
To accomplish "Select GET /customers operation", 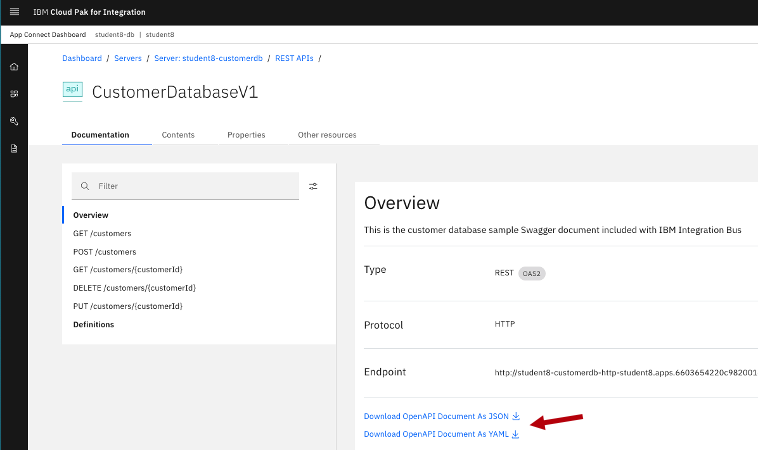I will point(102,233).
